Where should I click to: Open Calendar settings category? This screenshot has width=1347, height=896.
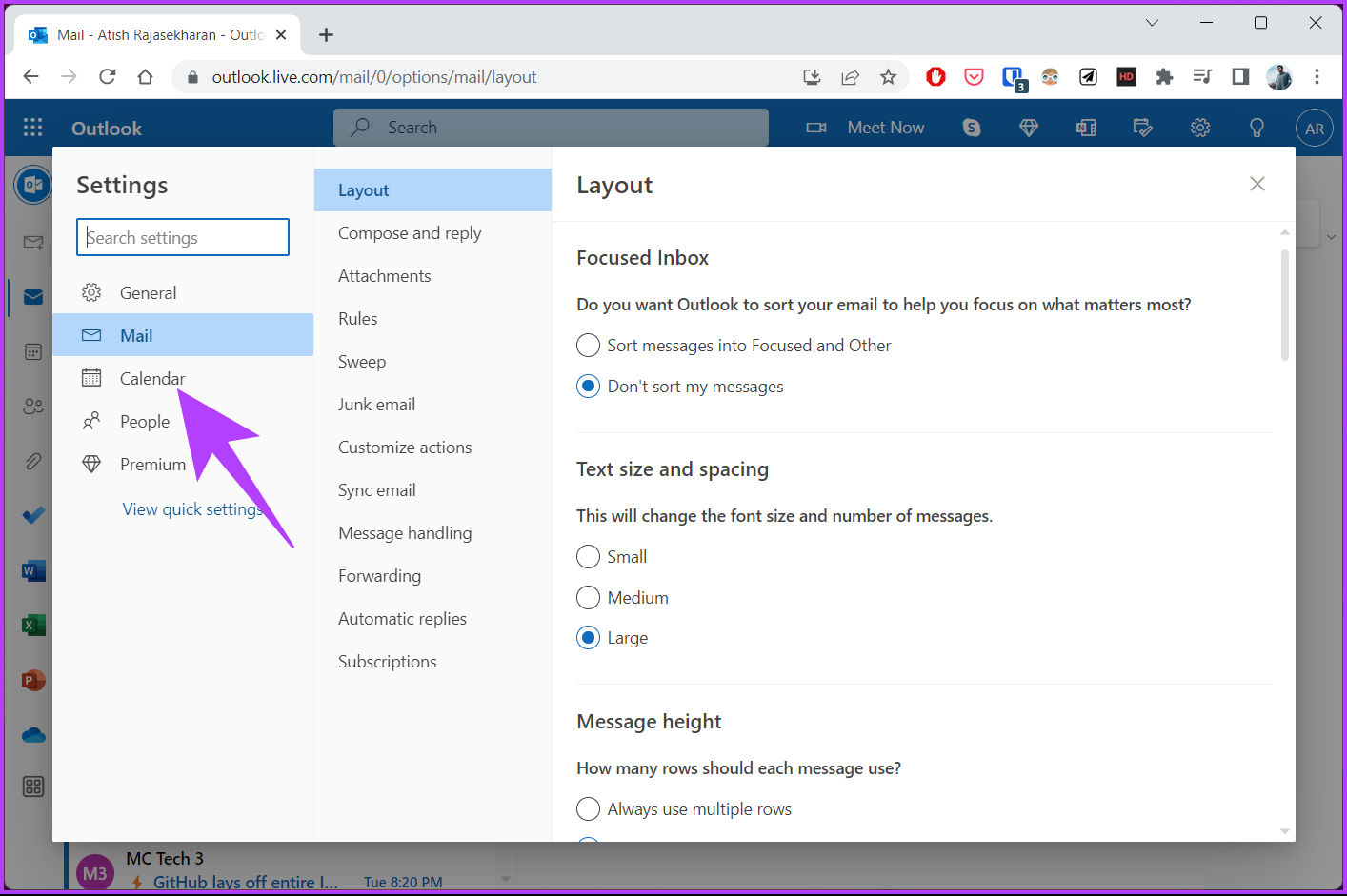pyautogui.click(x=183, y=378)
